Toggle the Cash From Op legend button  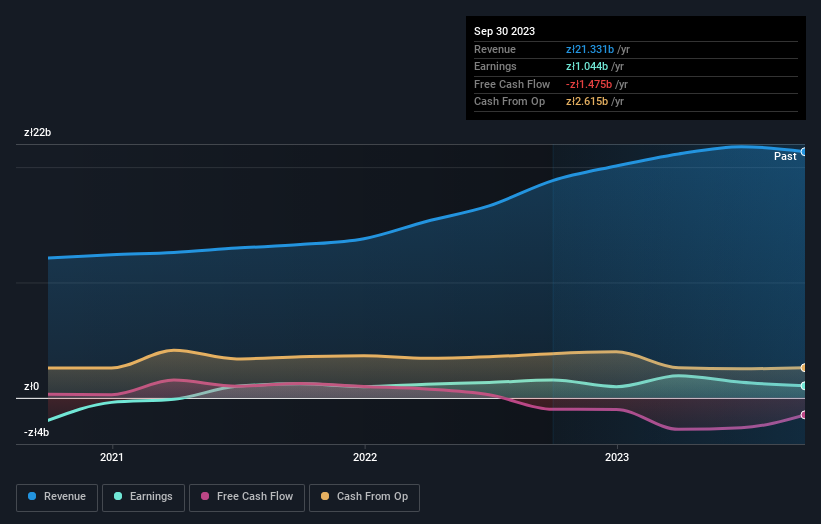pos(364,497)
